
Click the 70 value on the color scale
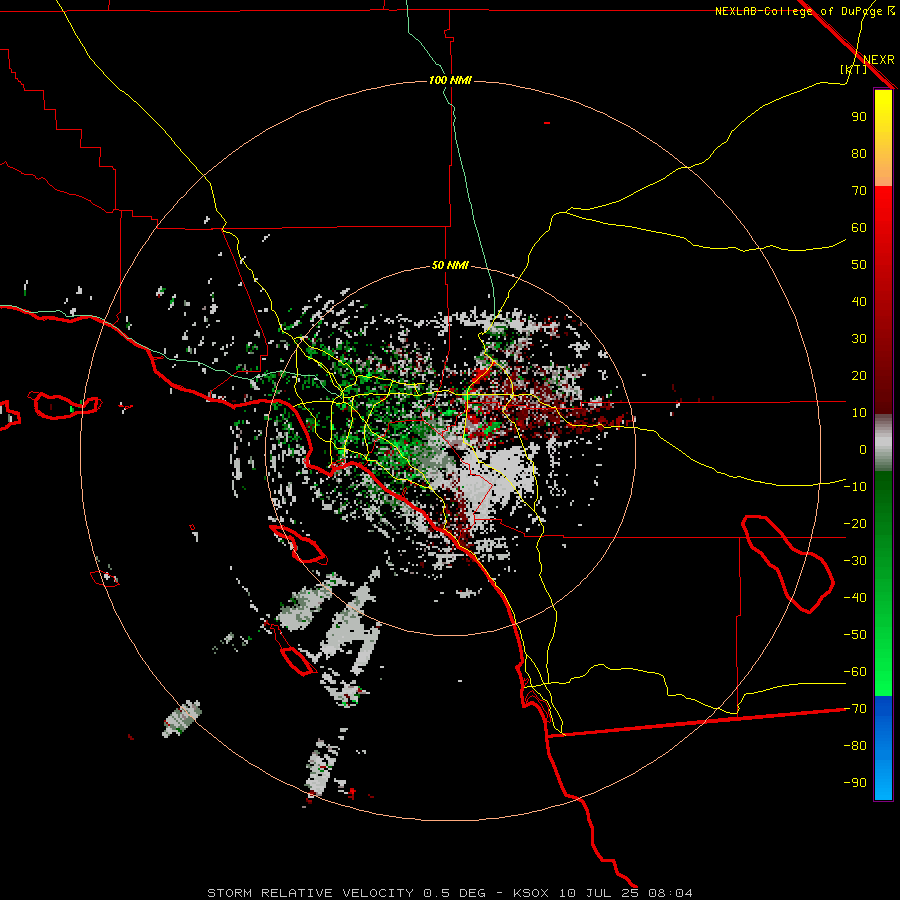click(x=859, y=191)
